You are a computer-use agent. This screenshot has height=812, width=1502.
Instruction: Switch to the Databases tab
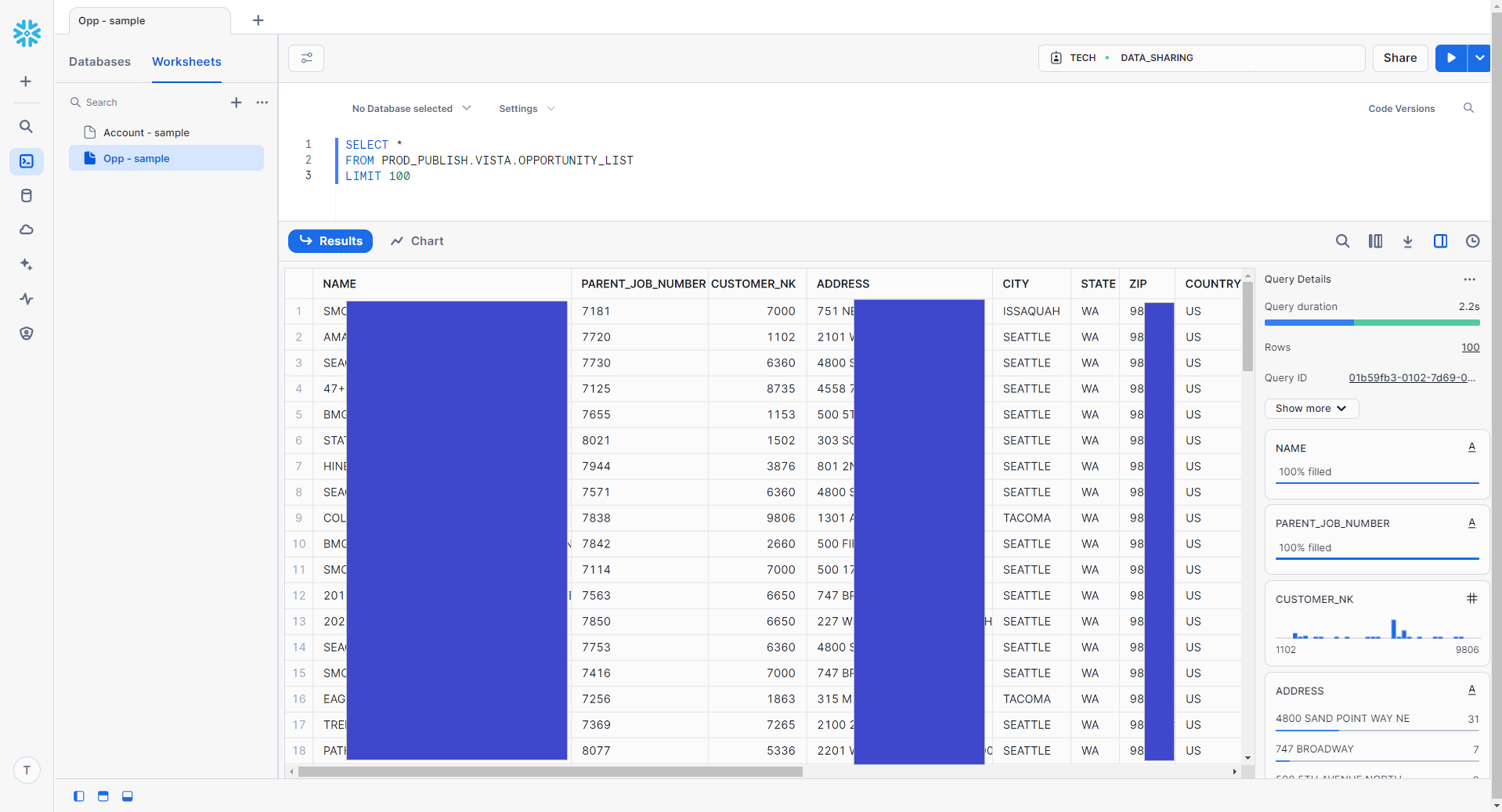(100, 62)
